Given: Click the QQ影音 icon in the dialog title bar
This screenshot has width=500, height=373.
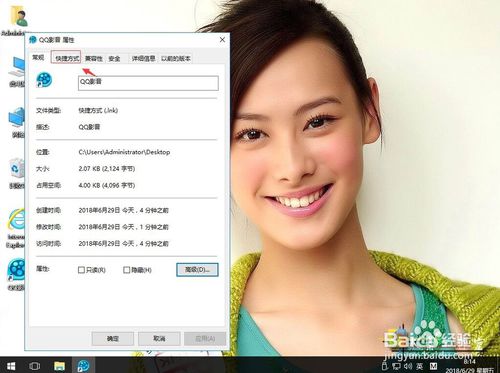Looking at the screenshot, I should tap(33, 40).
